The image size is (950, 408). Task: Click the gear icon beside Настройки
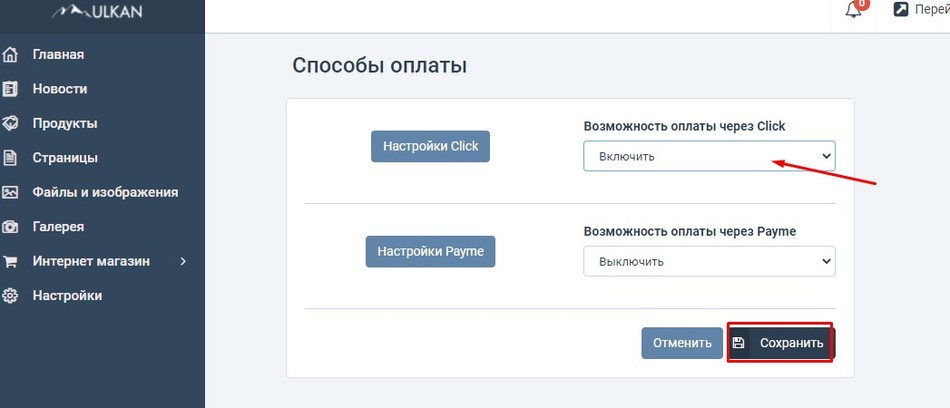pyautogui.click(x=10, y=296)
